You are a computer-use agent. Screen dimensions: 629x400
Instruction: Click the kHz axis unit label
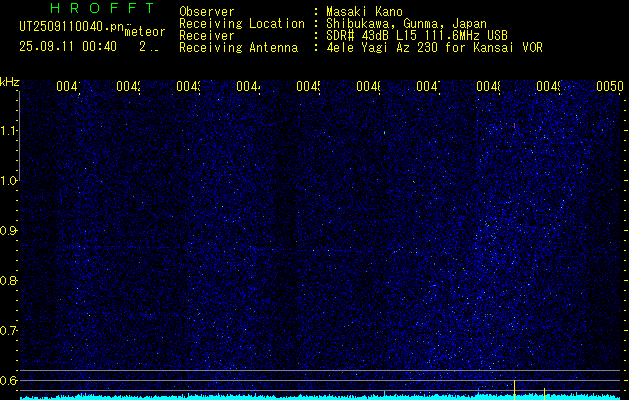point(10,83)
